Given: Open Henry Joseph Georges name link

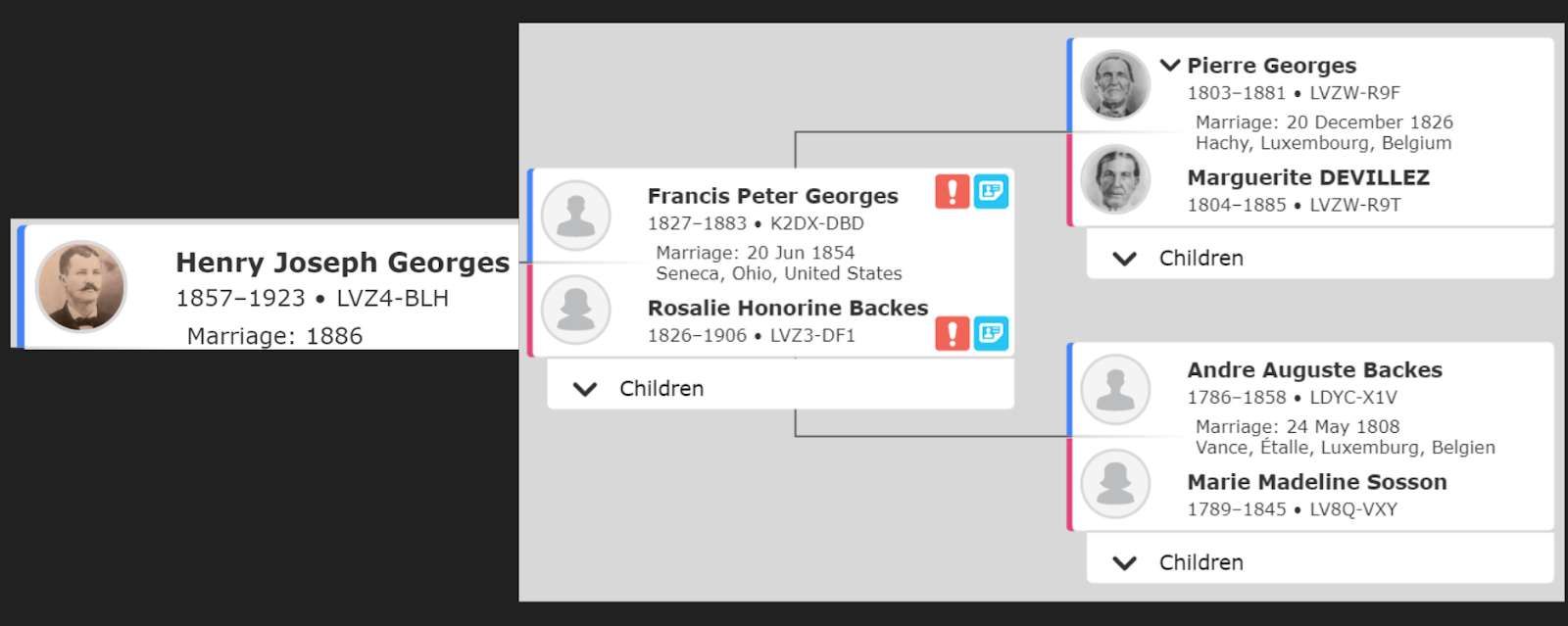Looking at the screenshot, I should pyautogui.click(x=343, y=263).
